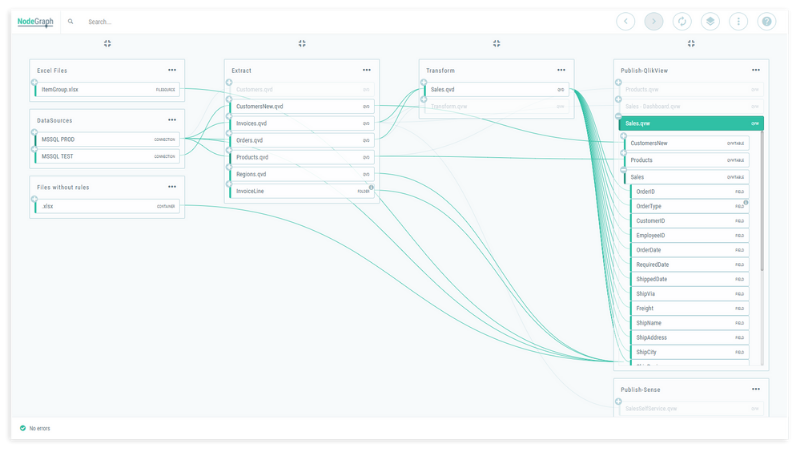Select the MSSQL TEST connection node
This screenshot has width=800, height=452.
[x=107, y=157]
